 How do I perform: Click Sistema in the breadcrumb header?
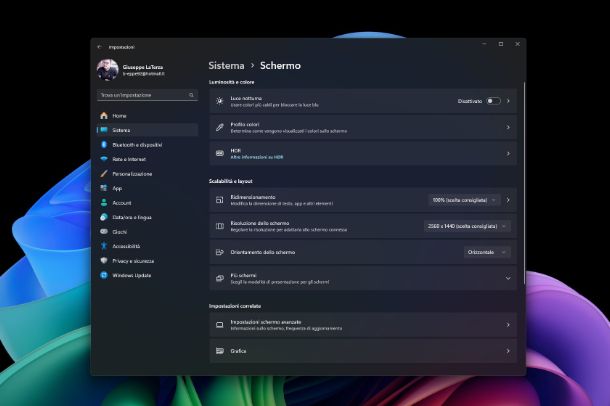(226, 65)
